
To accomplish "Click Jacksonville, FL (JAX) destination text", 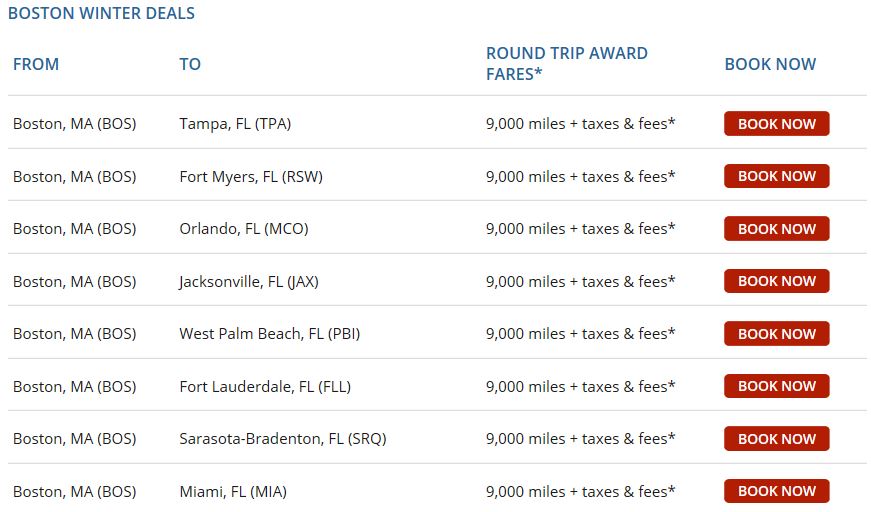I will [x=248, y=281].
